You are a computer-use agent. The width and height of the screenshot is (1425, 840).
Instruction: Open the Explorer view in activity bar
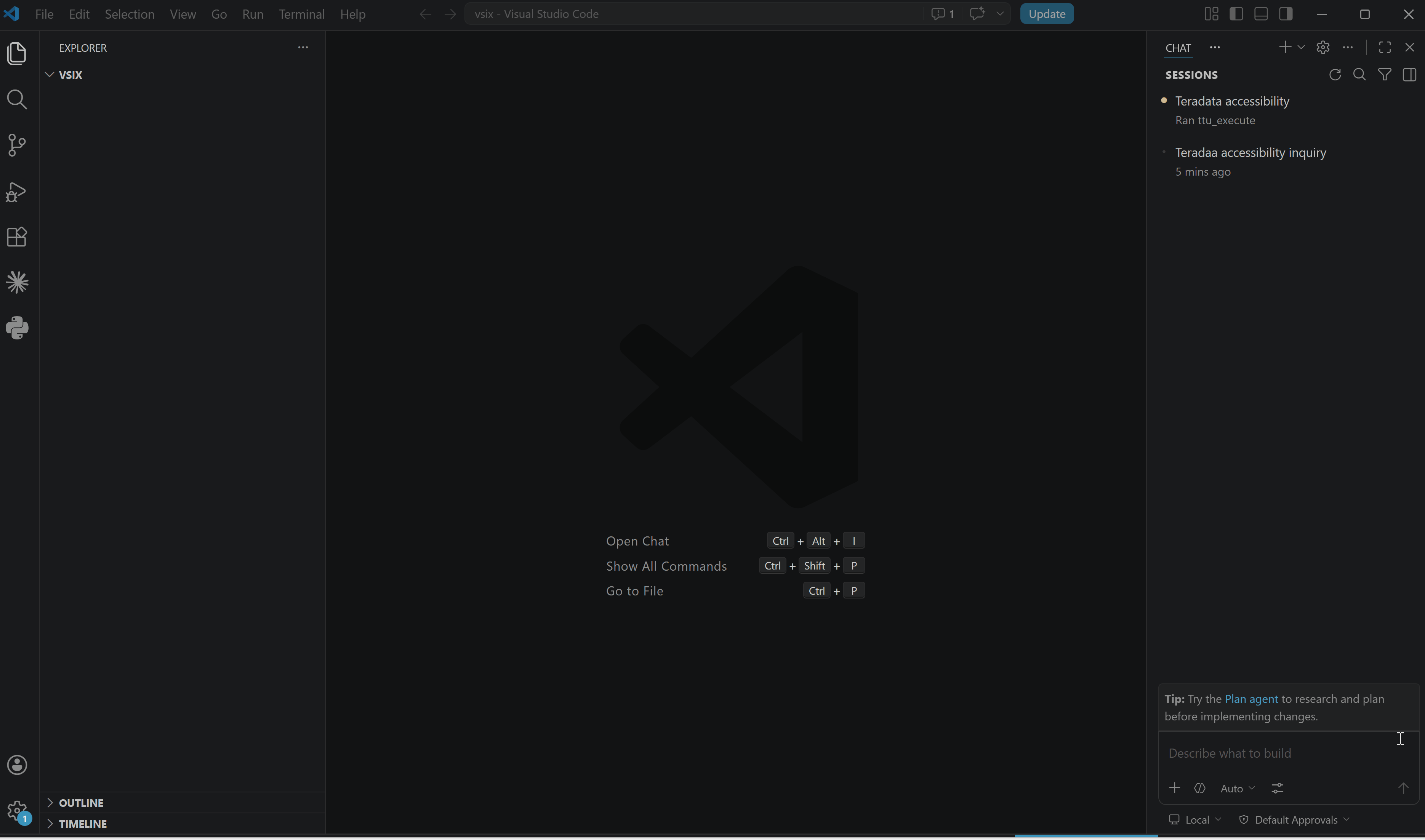click(17, 53)
